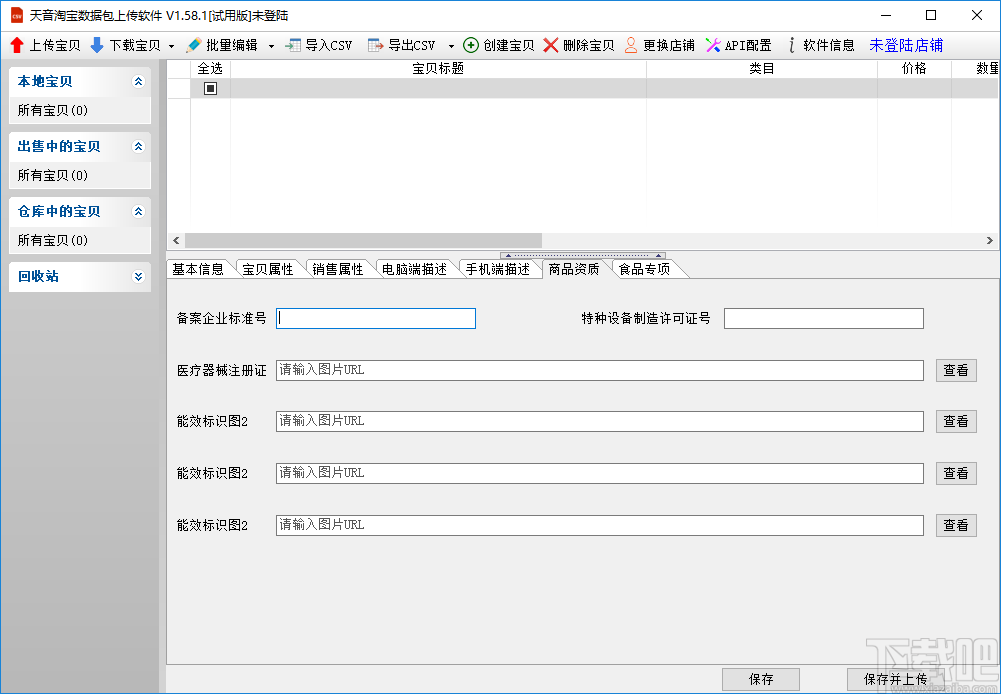Expand the 回收站 panel
The height and width of the screenshot is (694, 1001).
point(138,276)
